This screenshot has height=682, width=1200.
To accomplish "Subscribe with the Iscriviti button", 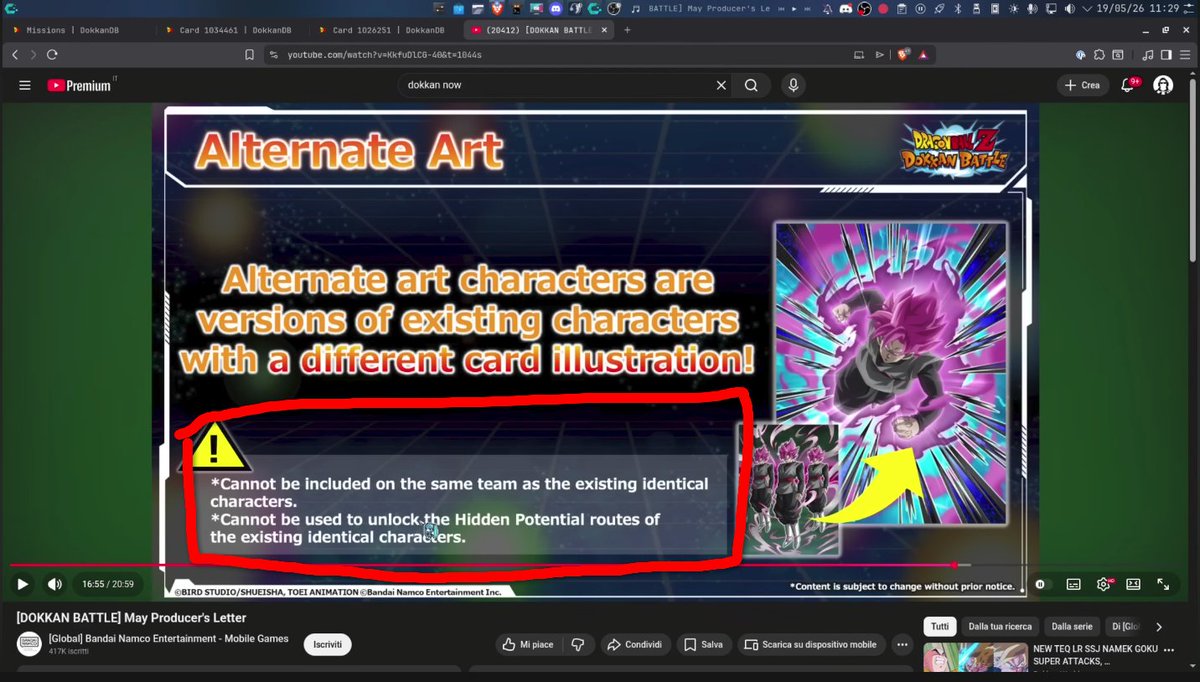I will (328, 645).
